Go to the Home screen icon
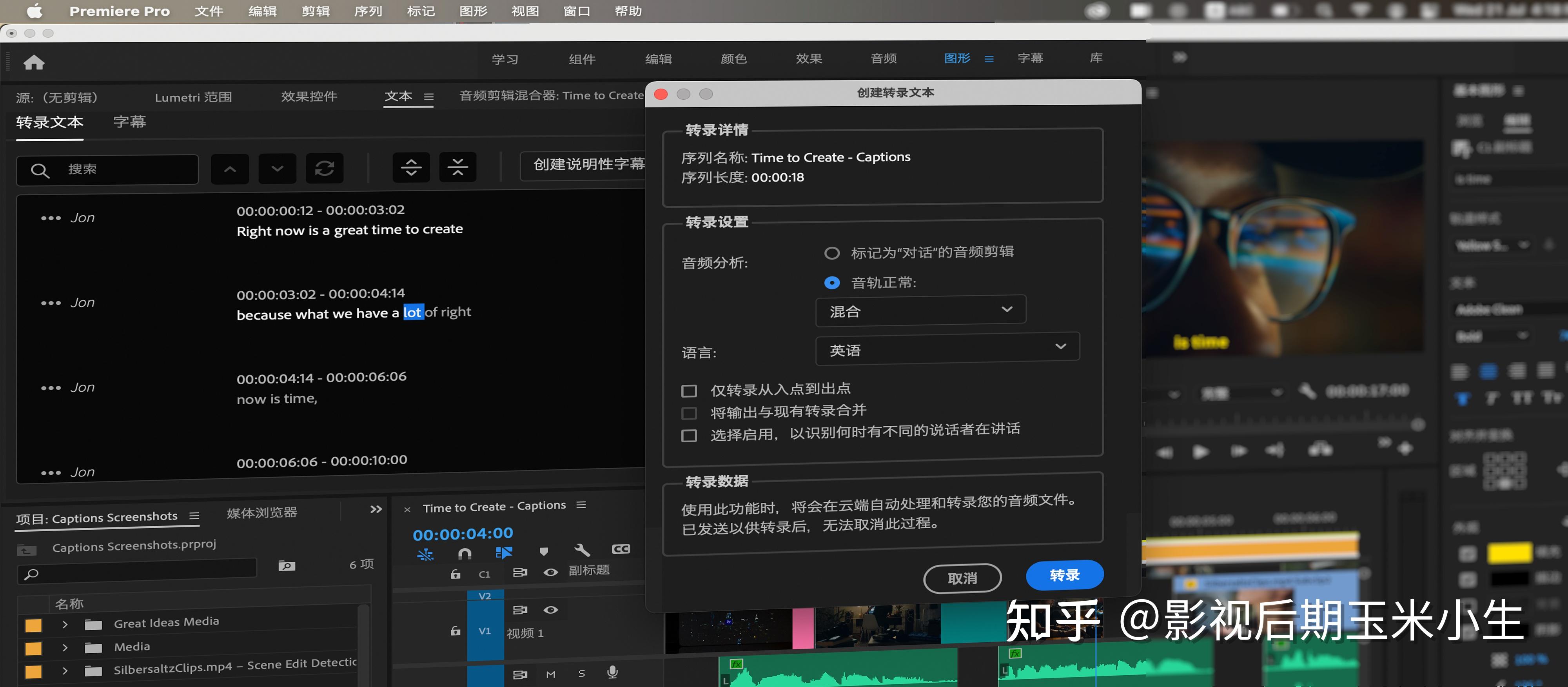This screenshot has height=687, width=1568. 34,62
